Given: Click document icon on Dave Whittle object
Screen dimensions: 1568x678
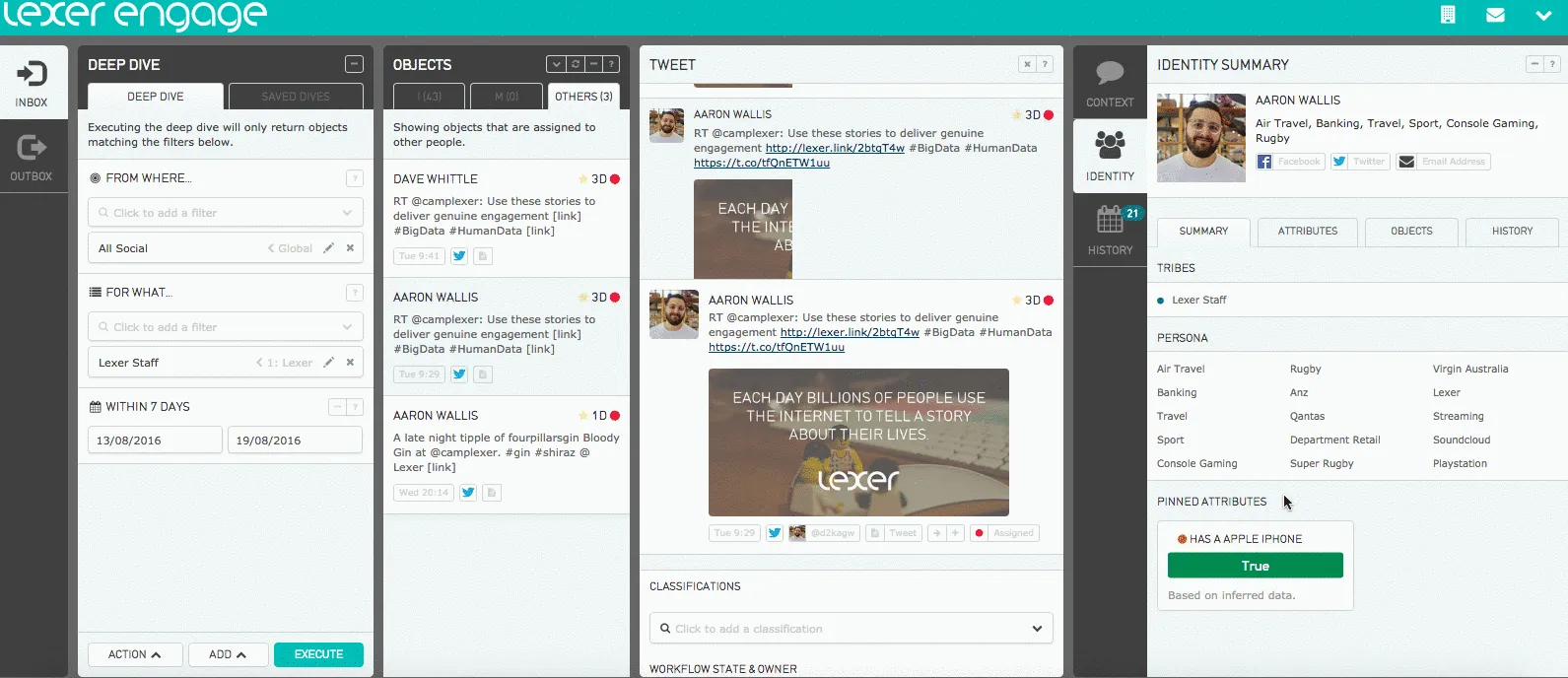Looking at the screenshot, I should coord(483,256).
